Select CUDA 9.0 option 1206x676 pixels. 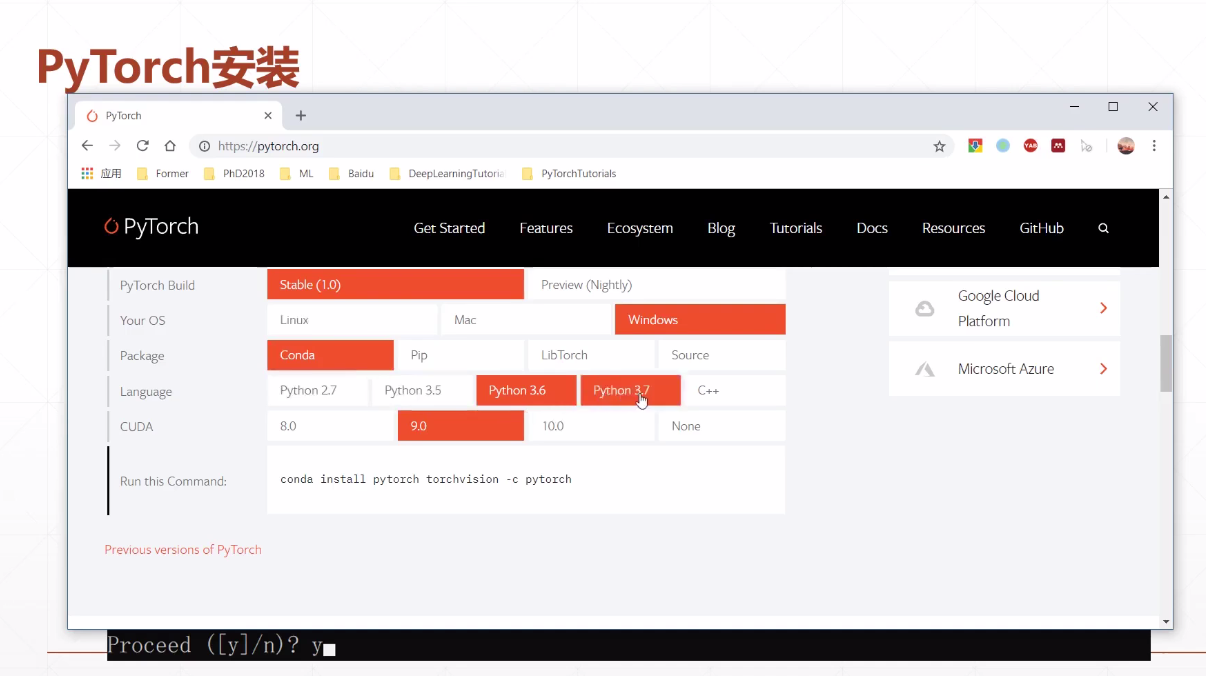(461, 426)
